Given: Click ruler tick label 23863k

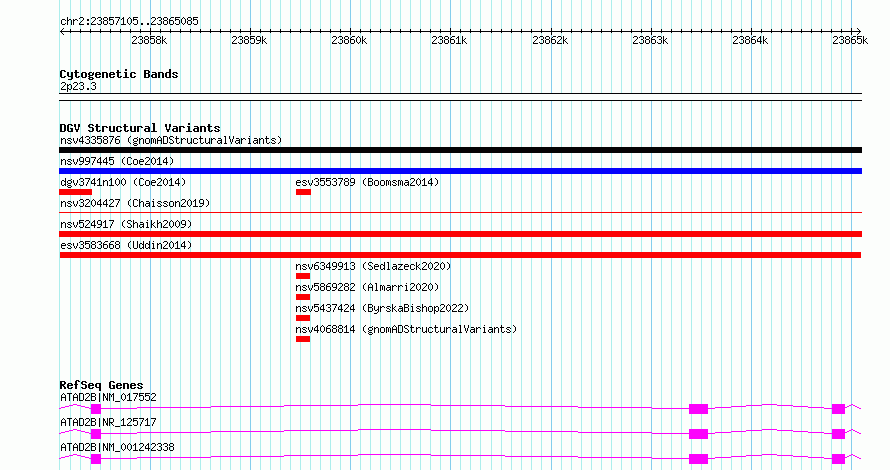Looking at the screenshot, I should [650, 40].
